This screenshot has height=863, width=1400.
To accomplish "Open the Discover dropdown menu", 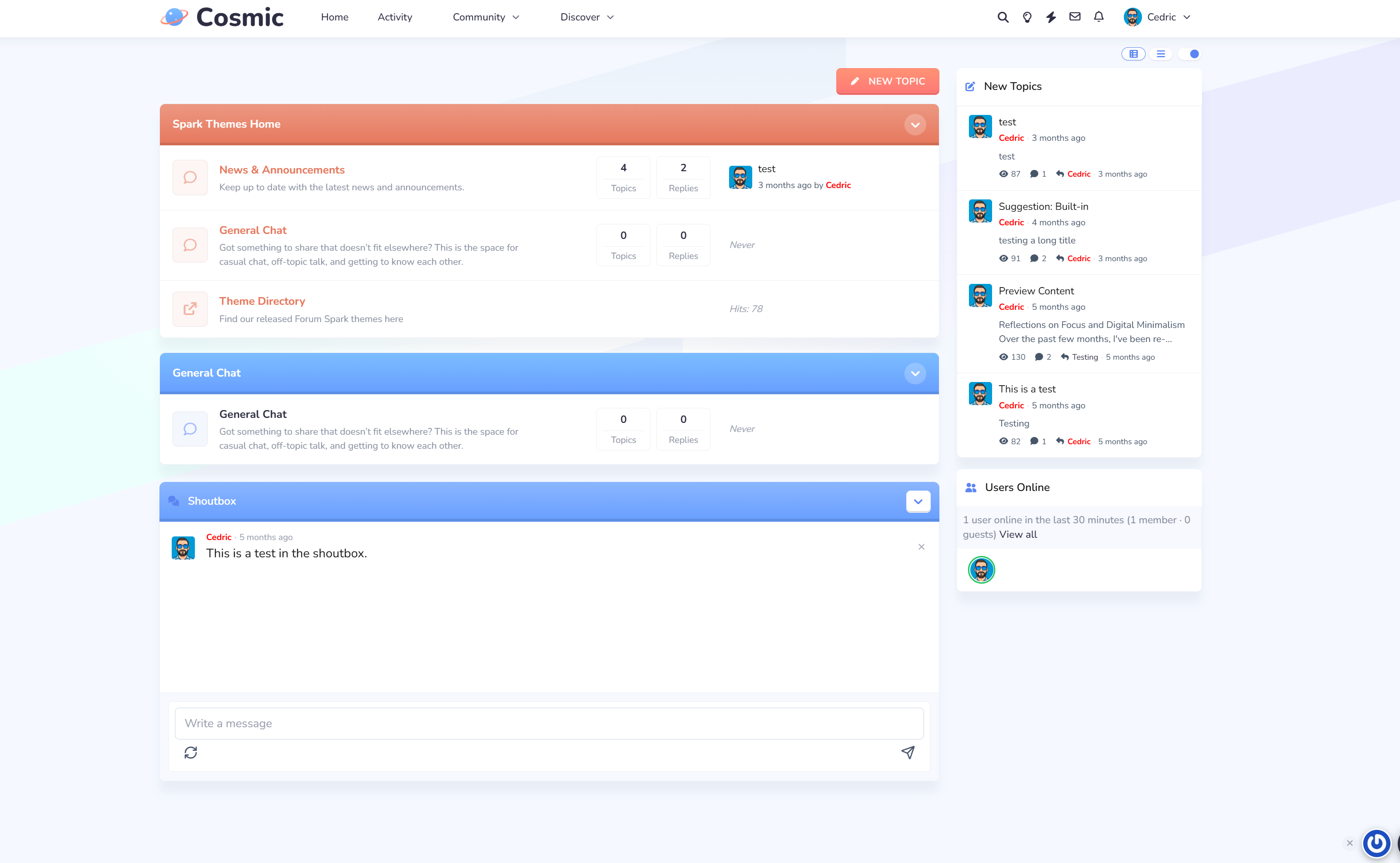I will pyautogui.click(x=587, y=17).
